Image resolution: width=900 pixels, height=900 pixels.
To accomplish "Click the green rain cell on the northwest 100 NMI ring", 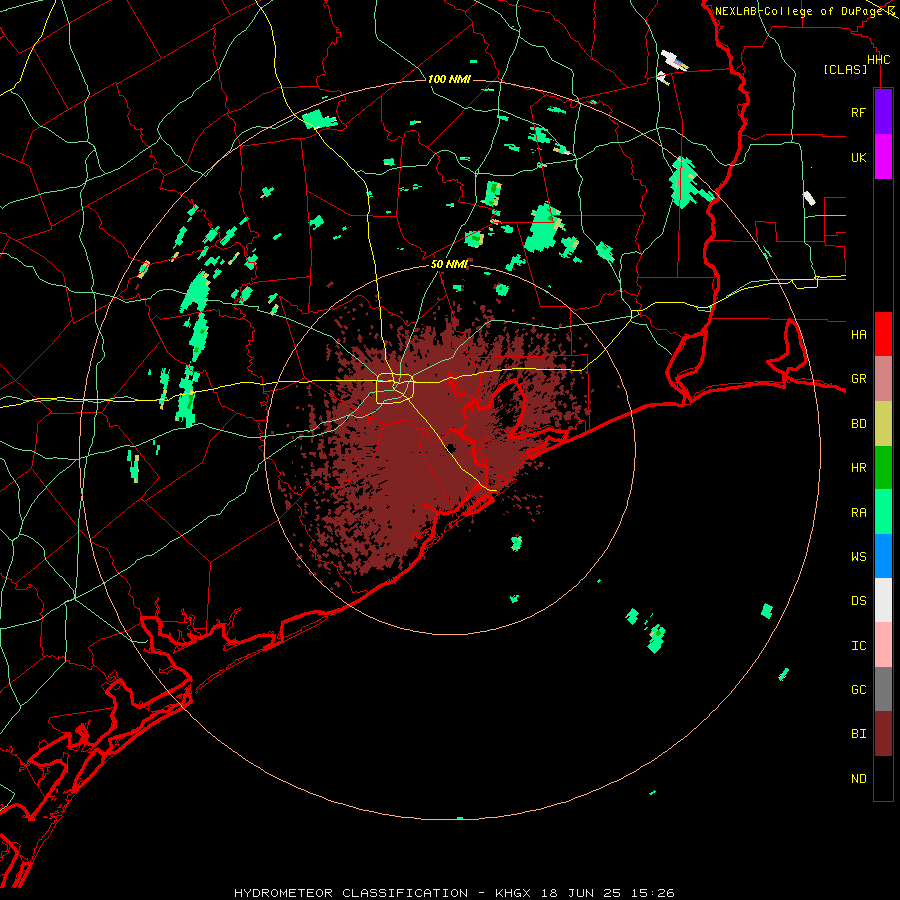I will 319,120.
